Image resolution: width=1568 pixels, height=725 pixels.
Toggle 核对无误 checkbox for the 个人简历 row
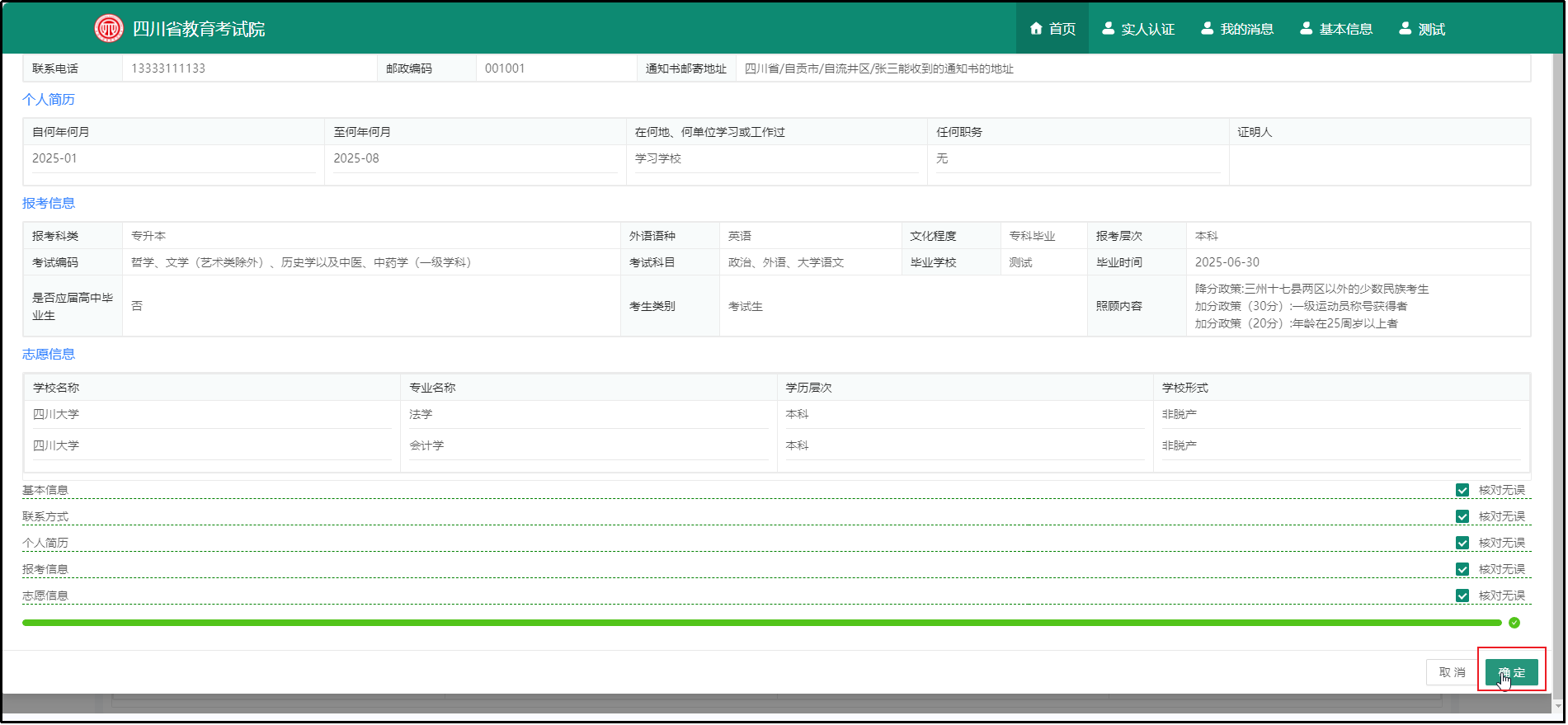pos(1462,543)
